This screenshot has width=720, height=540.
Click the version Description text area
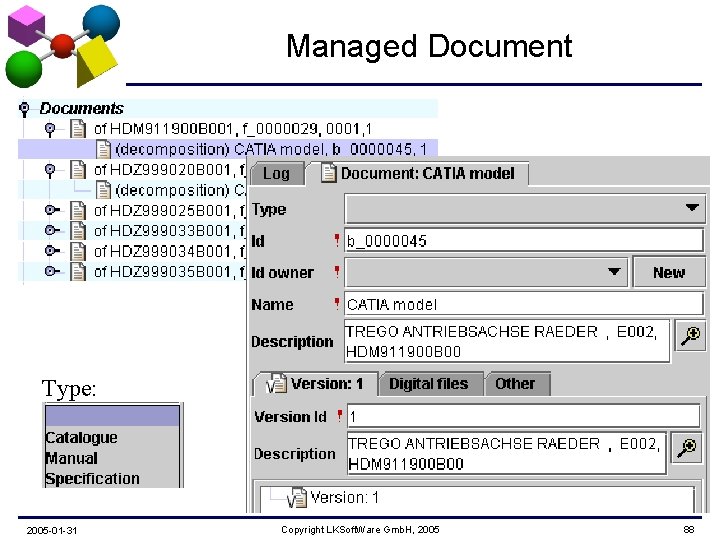[507, 453]
